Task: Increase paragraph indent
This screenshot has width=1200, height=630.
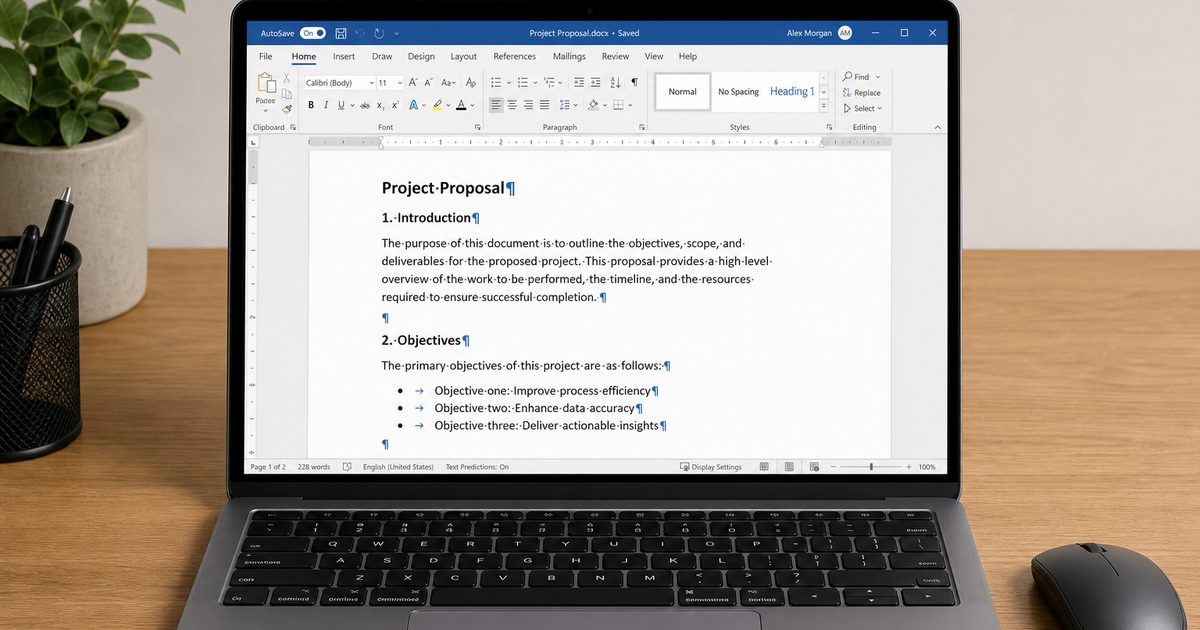Action: (595, 82)
